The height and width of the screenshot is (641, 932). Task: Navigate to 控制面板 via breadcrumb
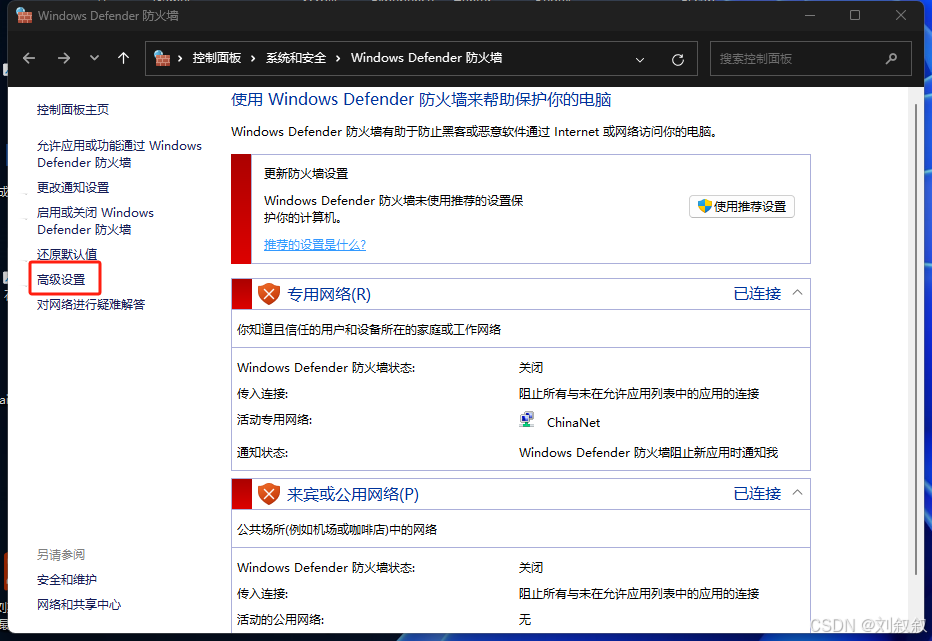point(217,58)
